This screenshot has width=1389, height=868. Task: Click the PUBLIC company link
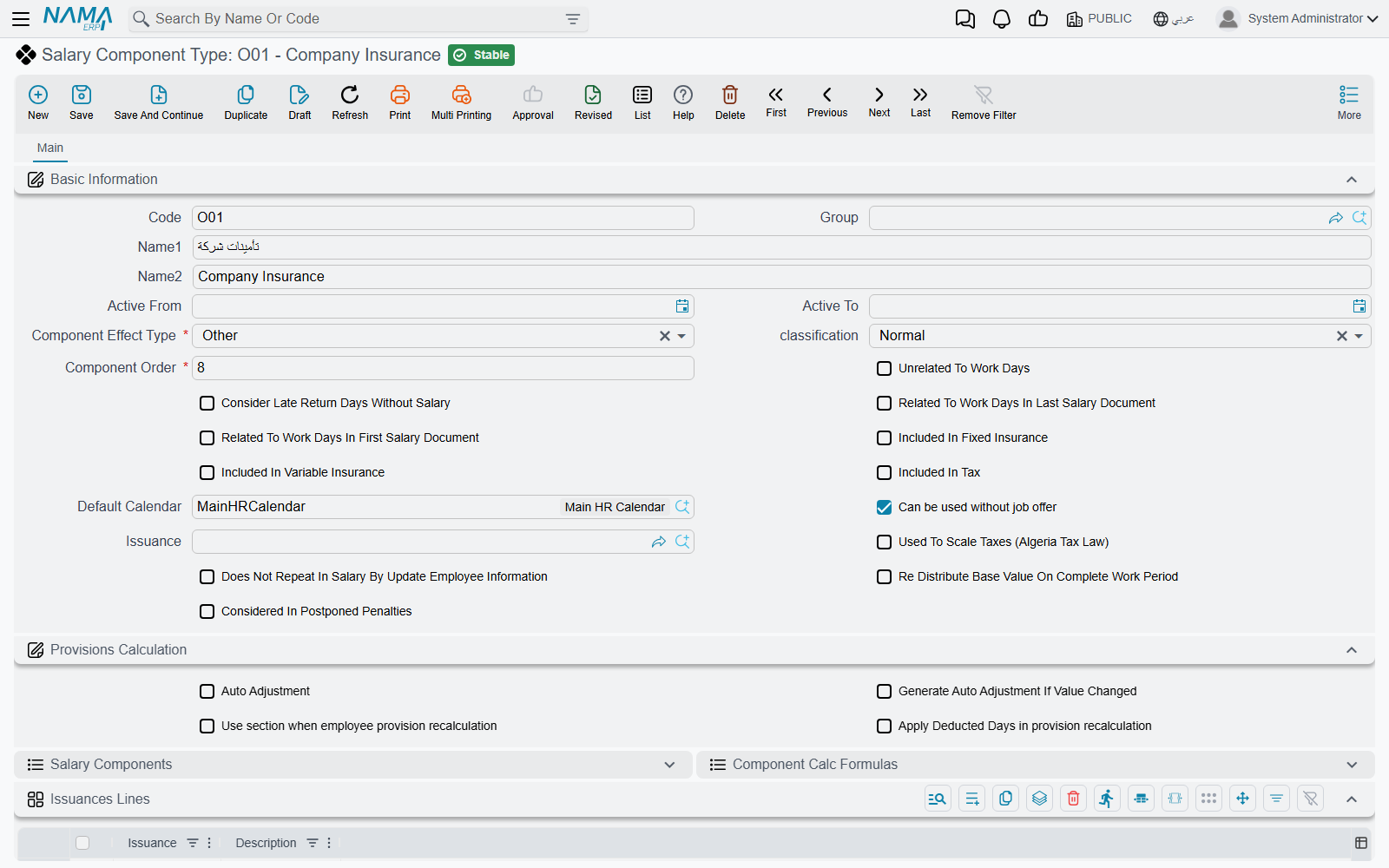tap(1099, 18)
